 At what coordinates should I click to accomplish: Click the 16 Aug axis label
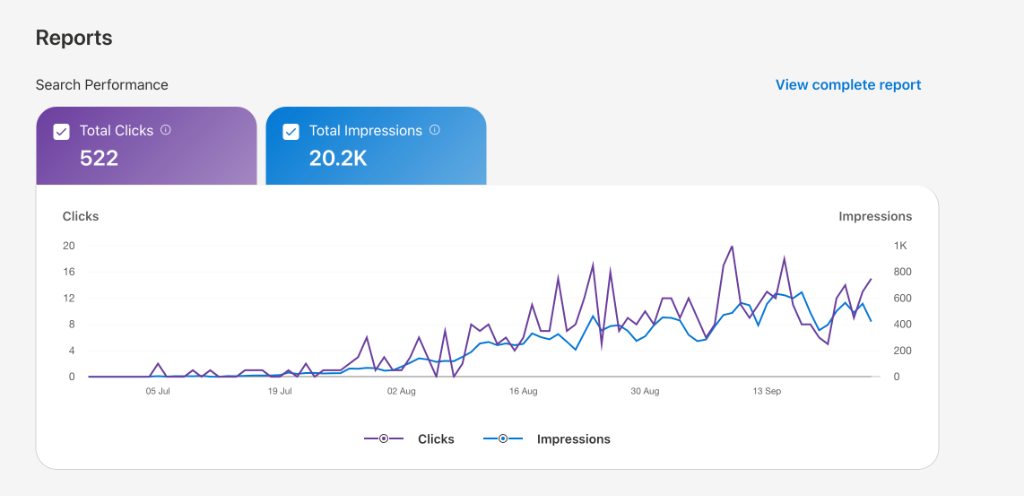coord(523,392)
